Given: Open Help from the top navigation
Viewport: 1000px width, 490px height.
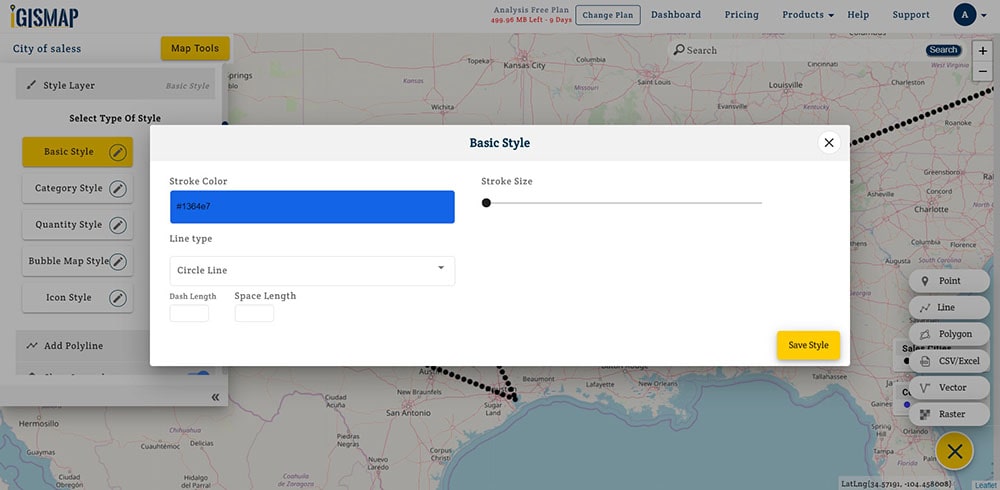Looking at the screenshot, I should click(858, 15).
